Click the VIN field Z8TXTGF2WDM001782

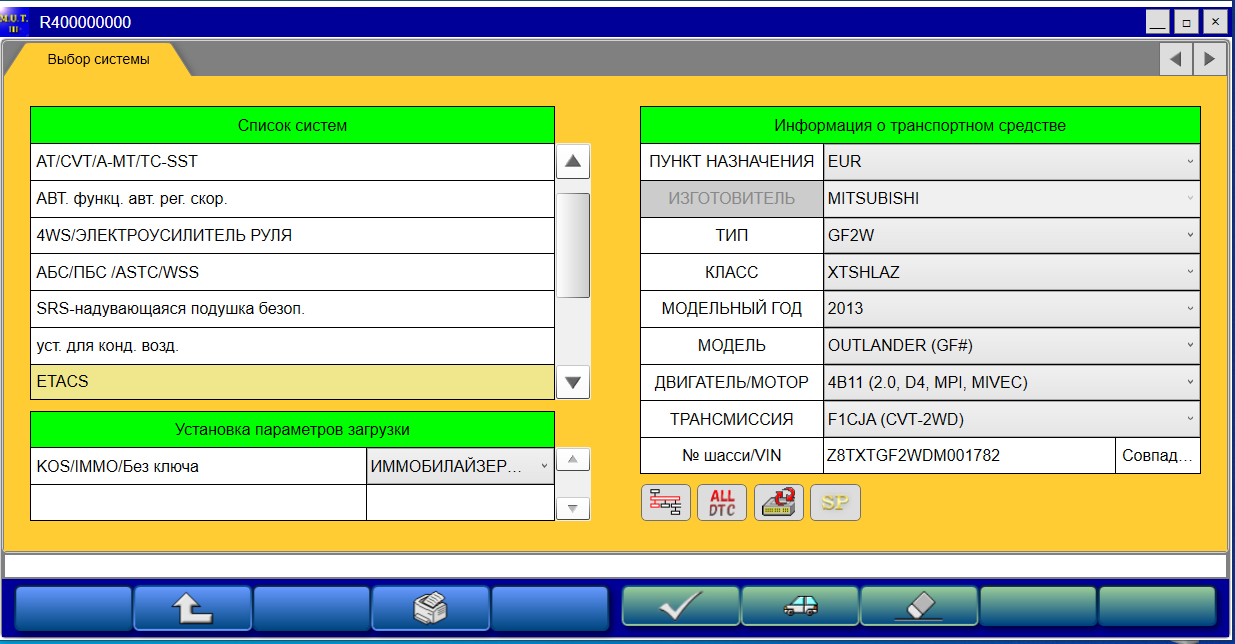(x=969, y=455)
